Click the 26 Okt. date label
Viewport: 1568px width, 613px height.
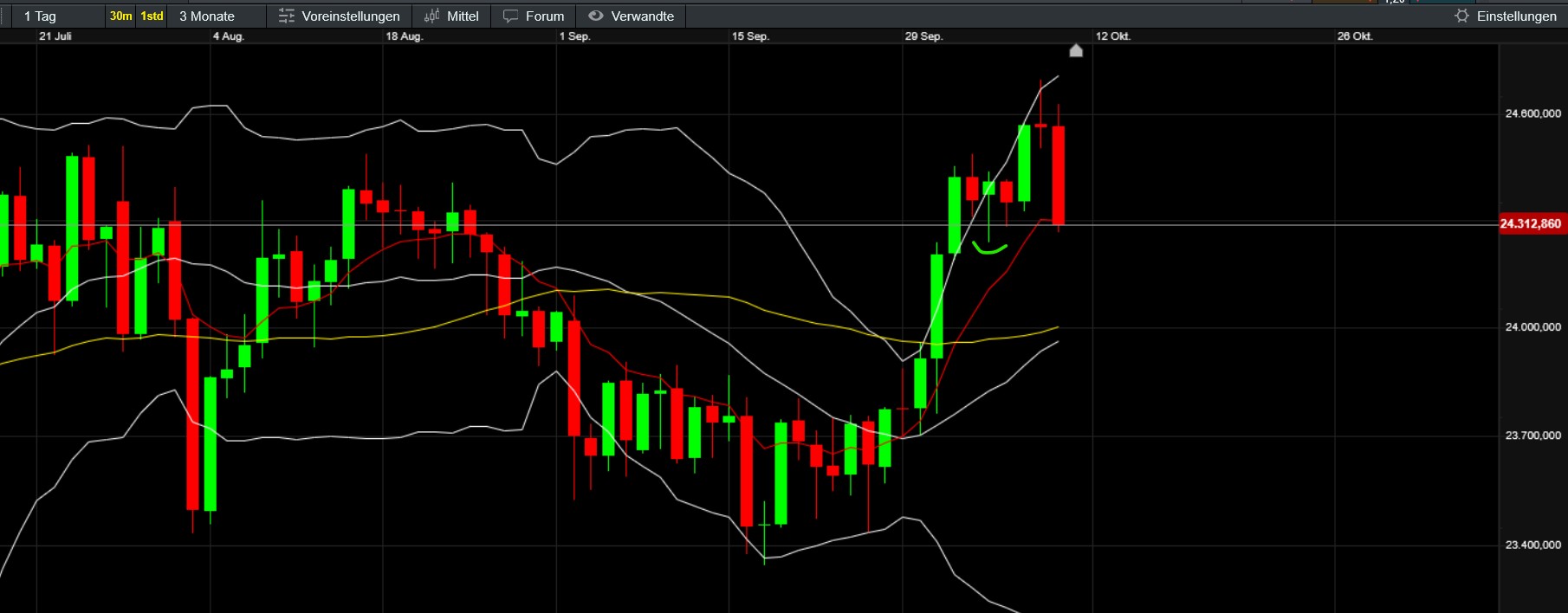point(1355,36)
